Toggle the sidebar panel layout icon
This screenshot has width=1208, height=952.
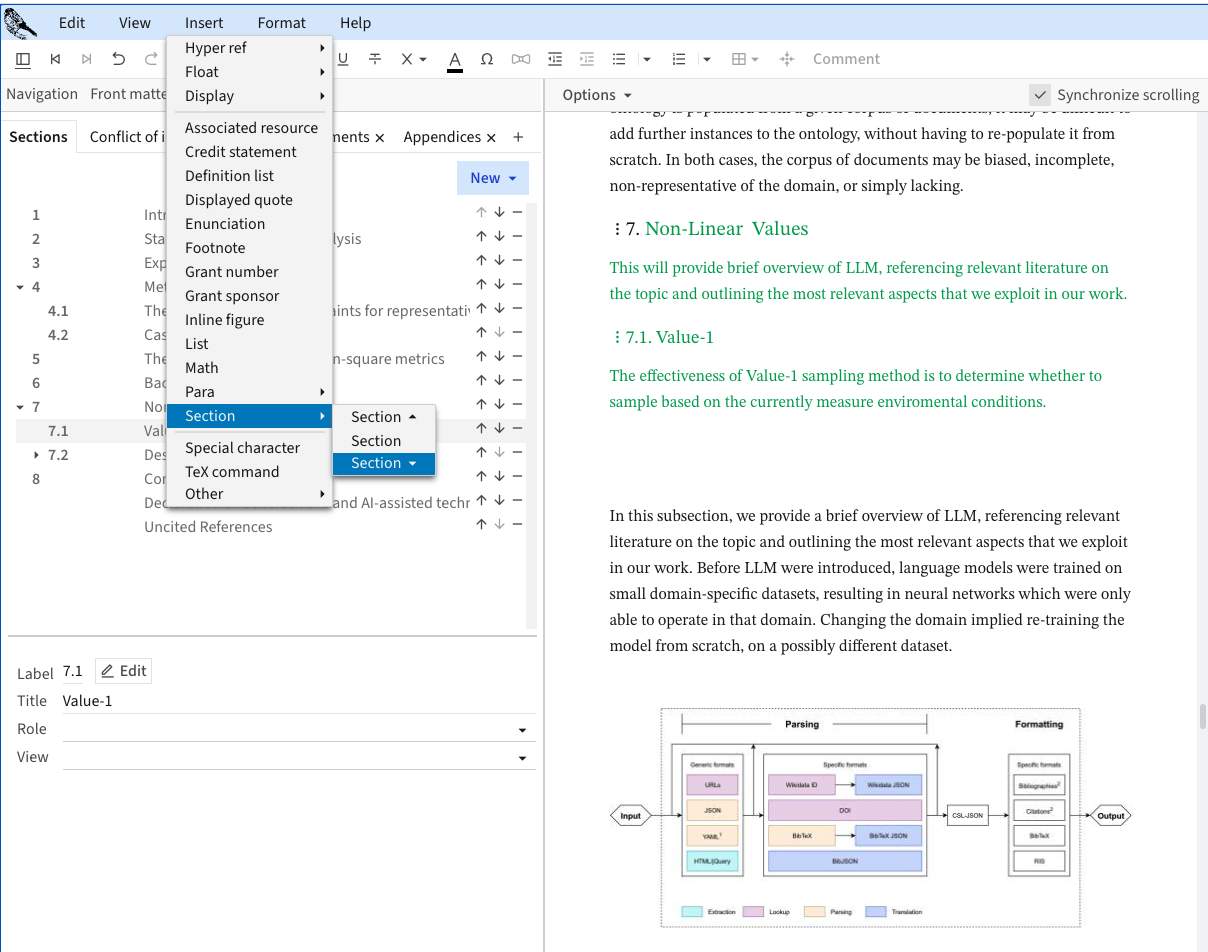pos(23,59)
